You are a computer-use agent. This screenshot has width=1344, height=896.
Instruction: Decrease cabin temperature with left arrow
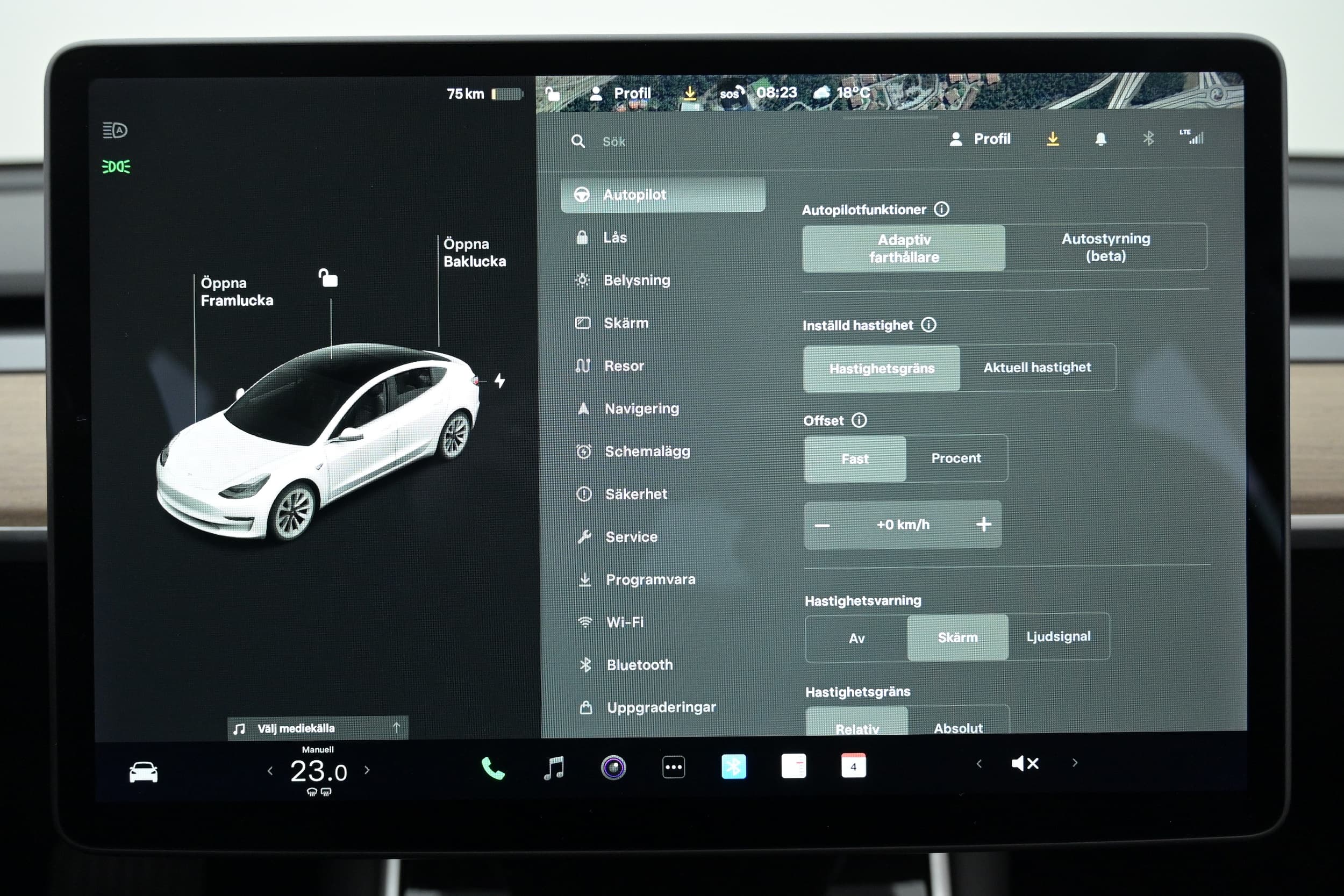270,771
